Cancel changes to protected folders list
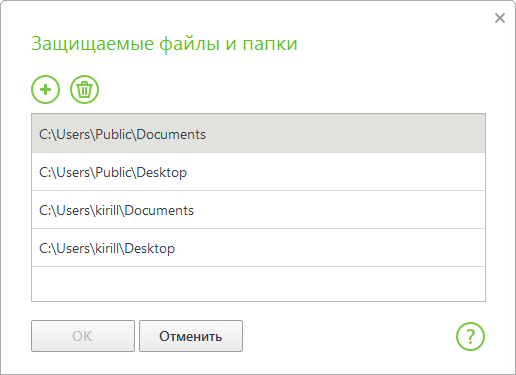Screen dimensions: 516x375 (x=191, y=336)
